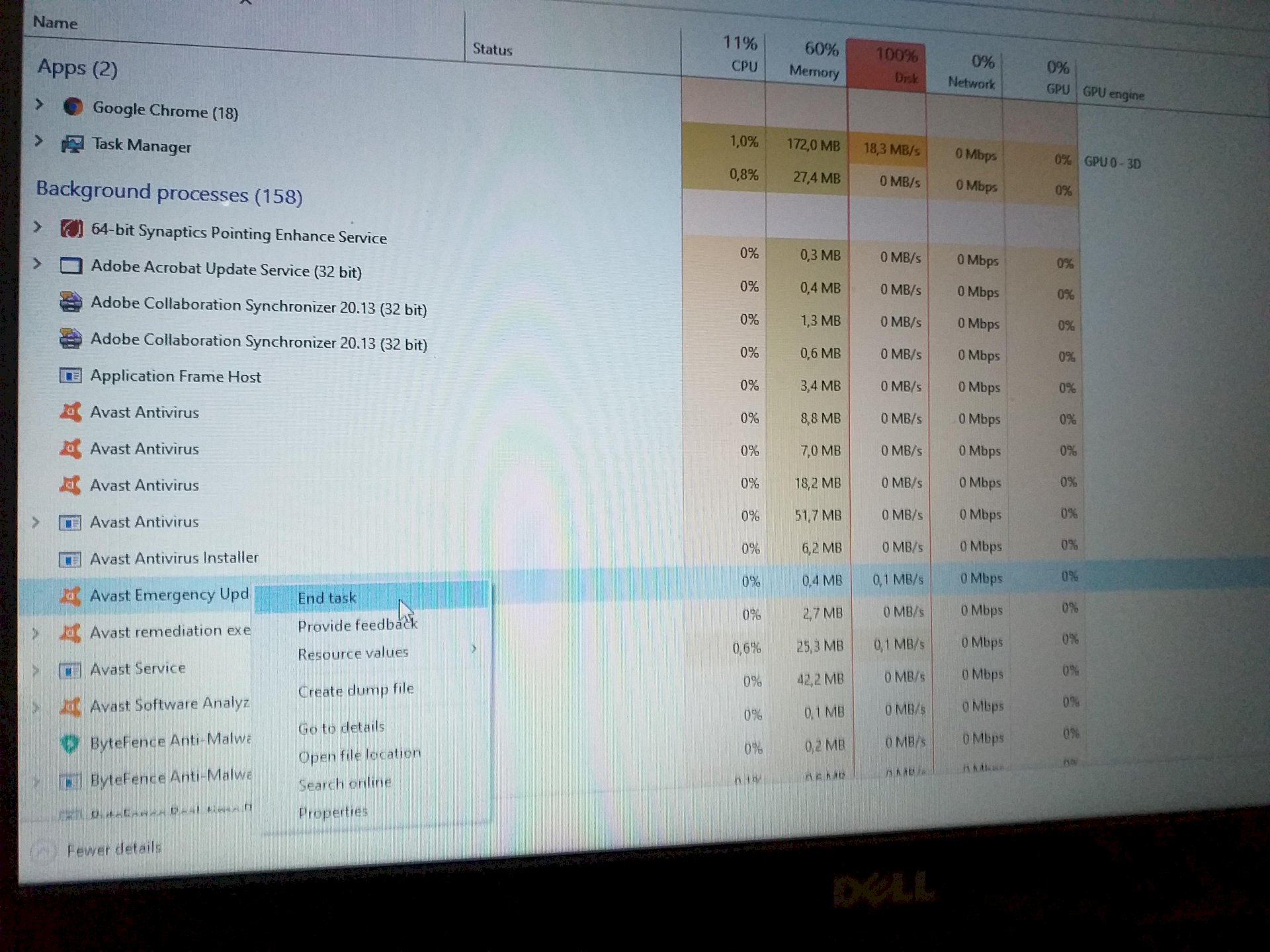Click the Synaptics Pointing Enhance Service icon

(71, 229)
